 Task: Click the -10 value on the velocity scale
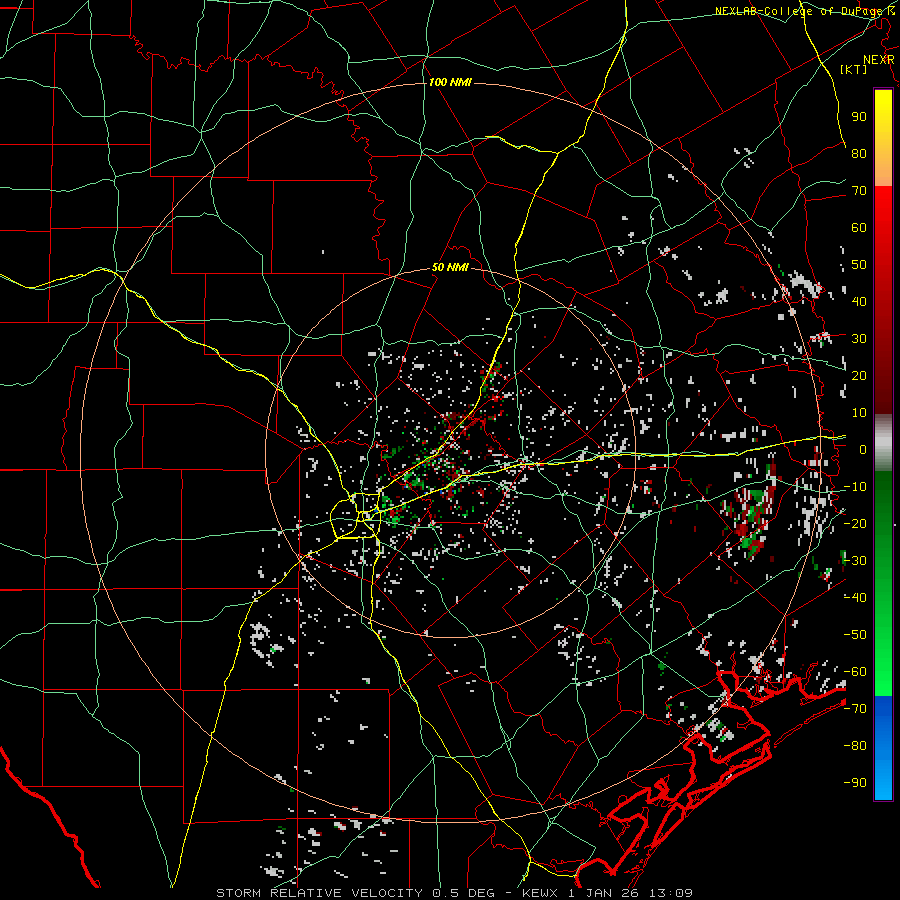point(855,487)
